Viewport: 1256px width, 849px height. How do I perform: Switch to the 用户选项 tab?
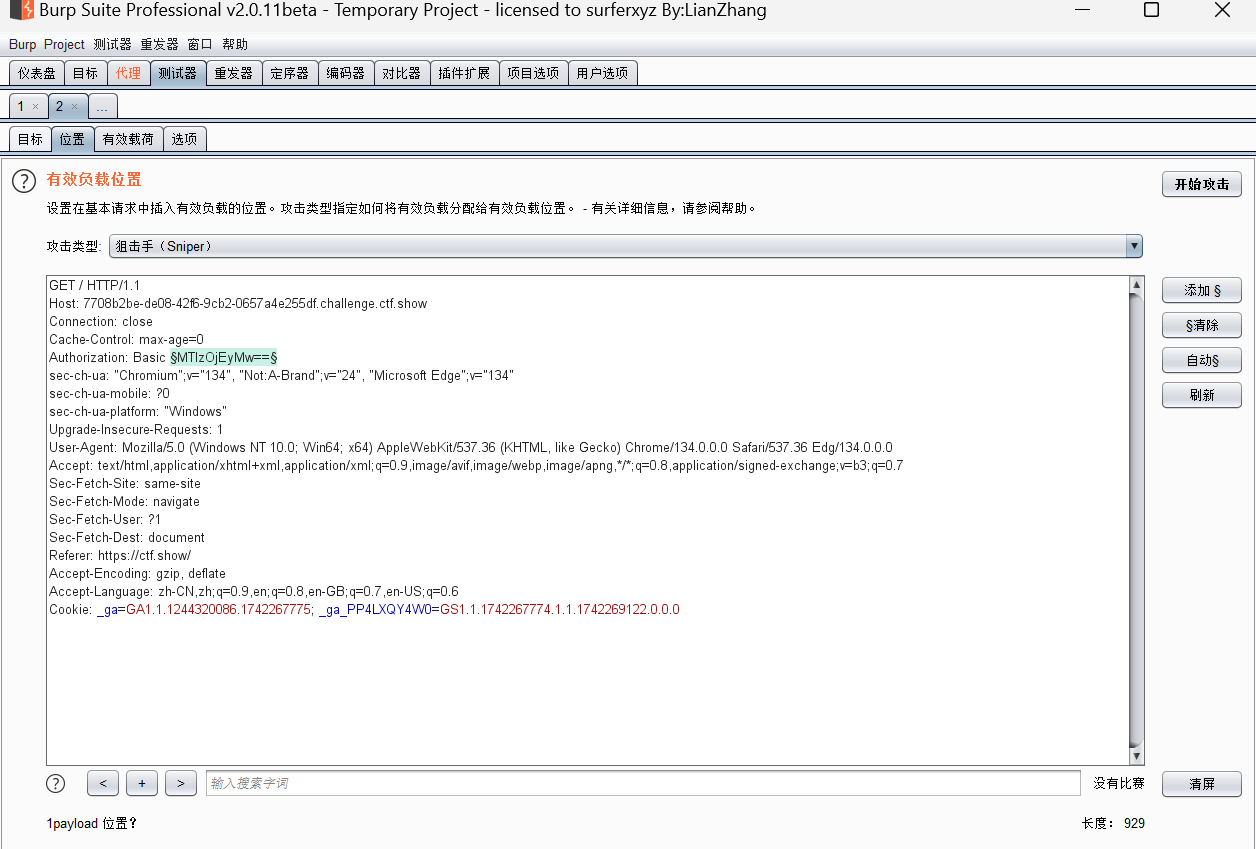[x=602, y=73]
